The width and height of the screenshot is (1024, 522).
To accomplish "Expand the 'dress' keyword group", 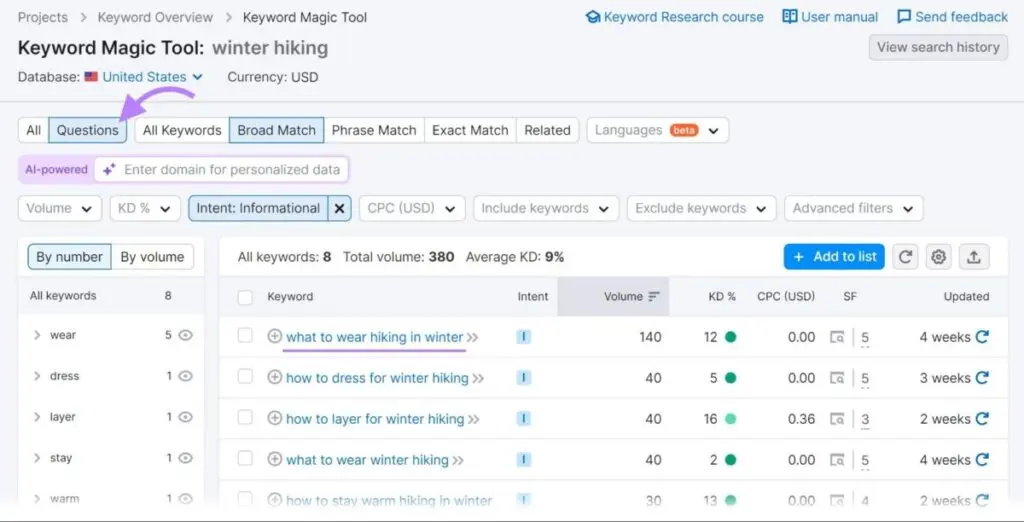I will tap(37, 376).
